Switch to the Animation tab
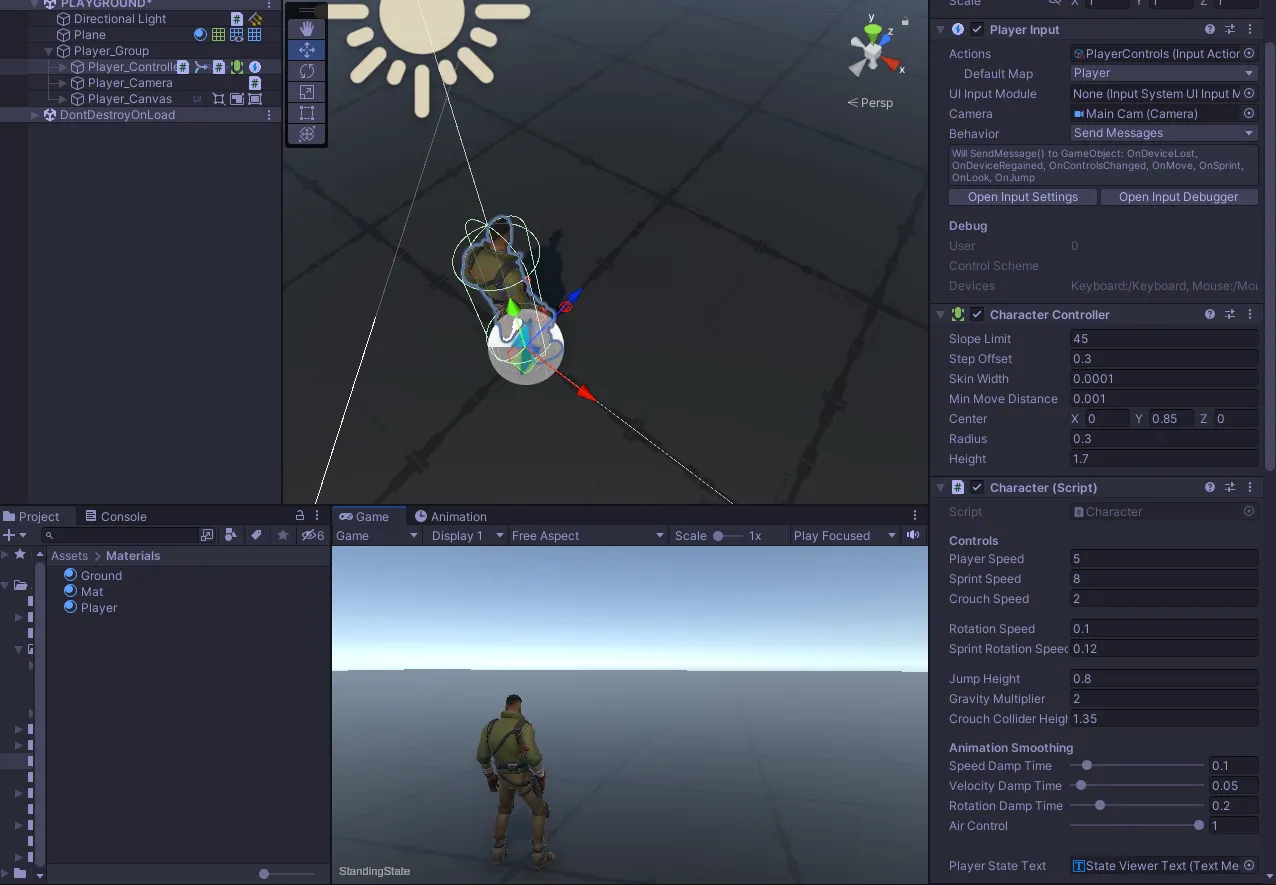Screen dimensions: 1276x885 point(451,516)
